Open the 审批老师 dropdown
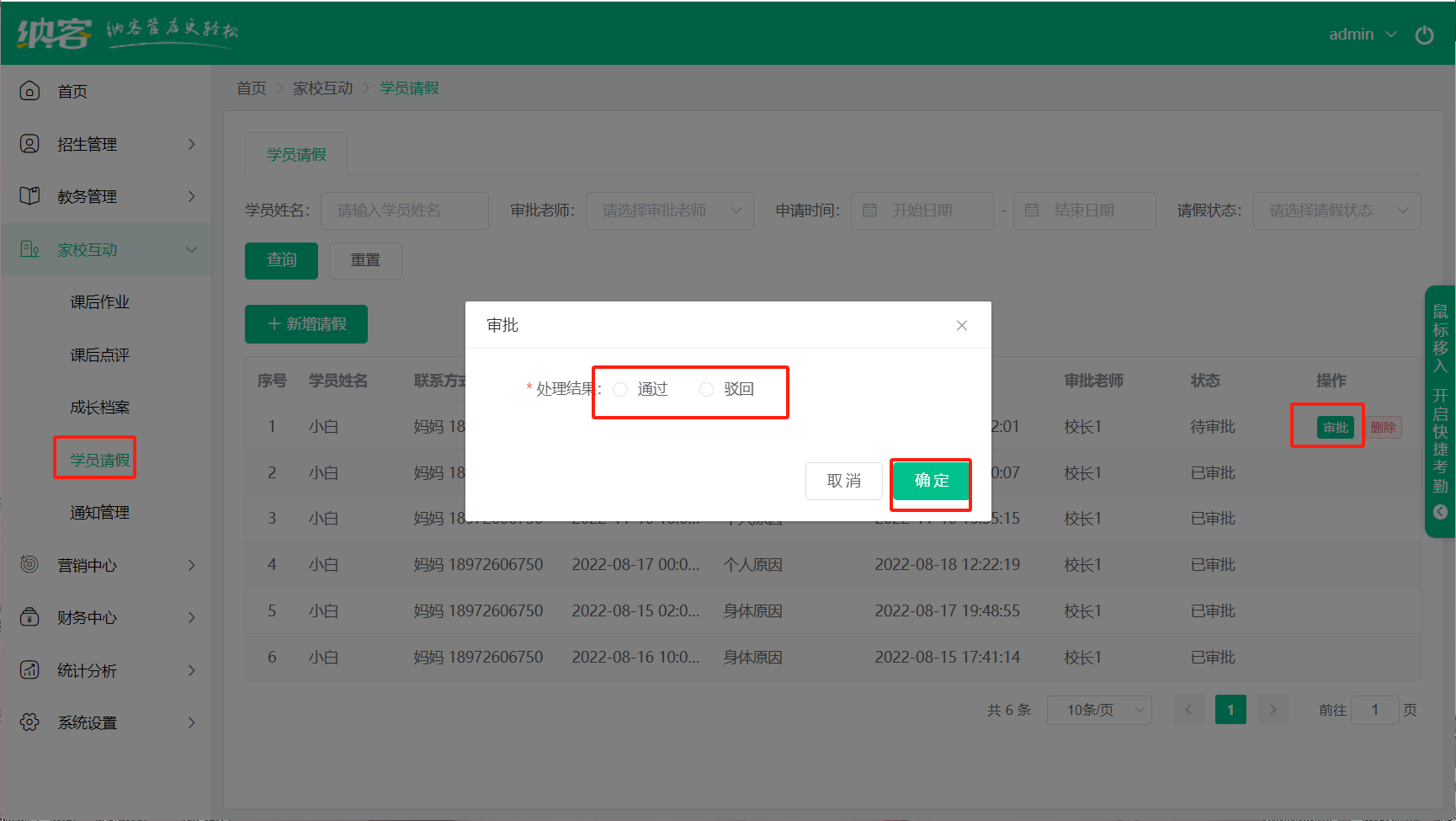This screenshot has height=821, width=1456. tap(669, 211)
